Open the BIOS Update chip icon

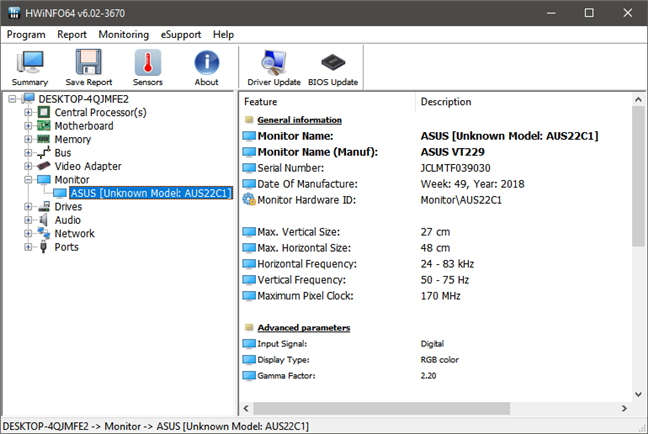tap(333, 62)
